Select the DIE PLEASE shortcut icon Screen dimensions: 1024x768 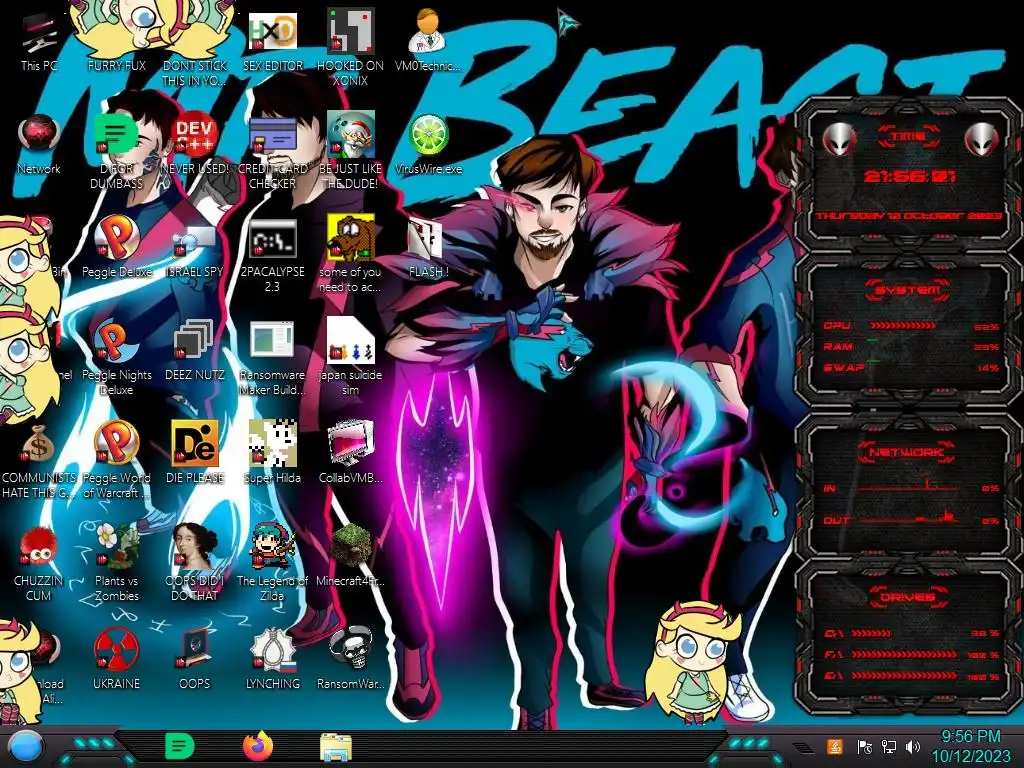(195, 454)
